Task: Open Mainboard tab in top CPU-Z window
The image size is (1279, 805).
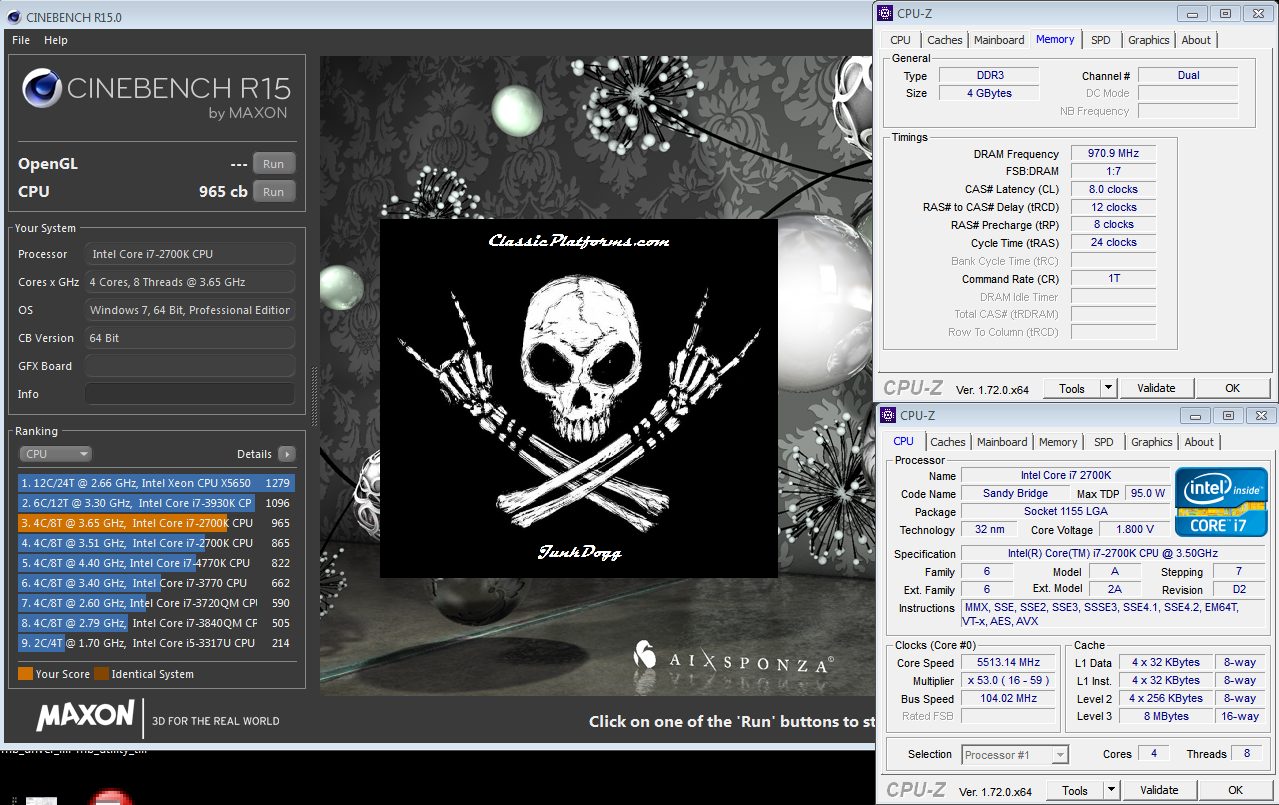Action: tap(999, 40)
